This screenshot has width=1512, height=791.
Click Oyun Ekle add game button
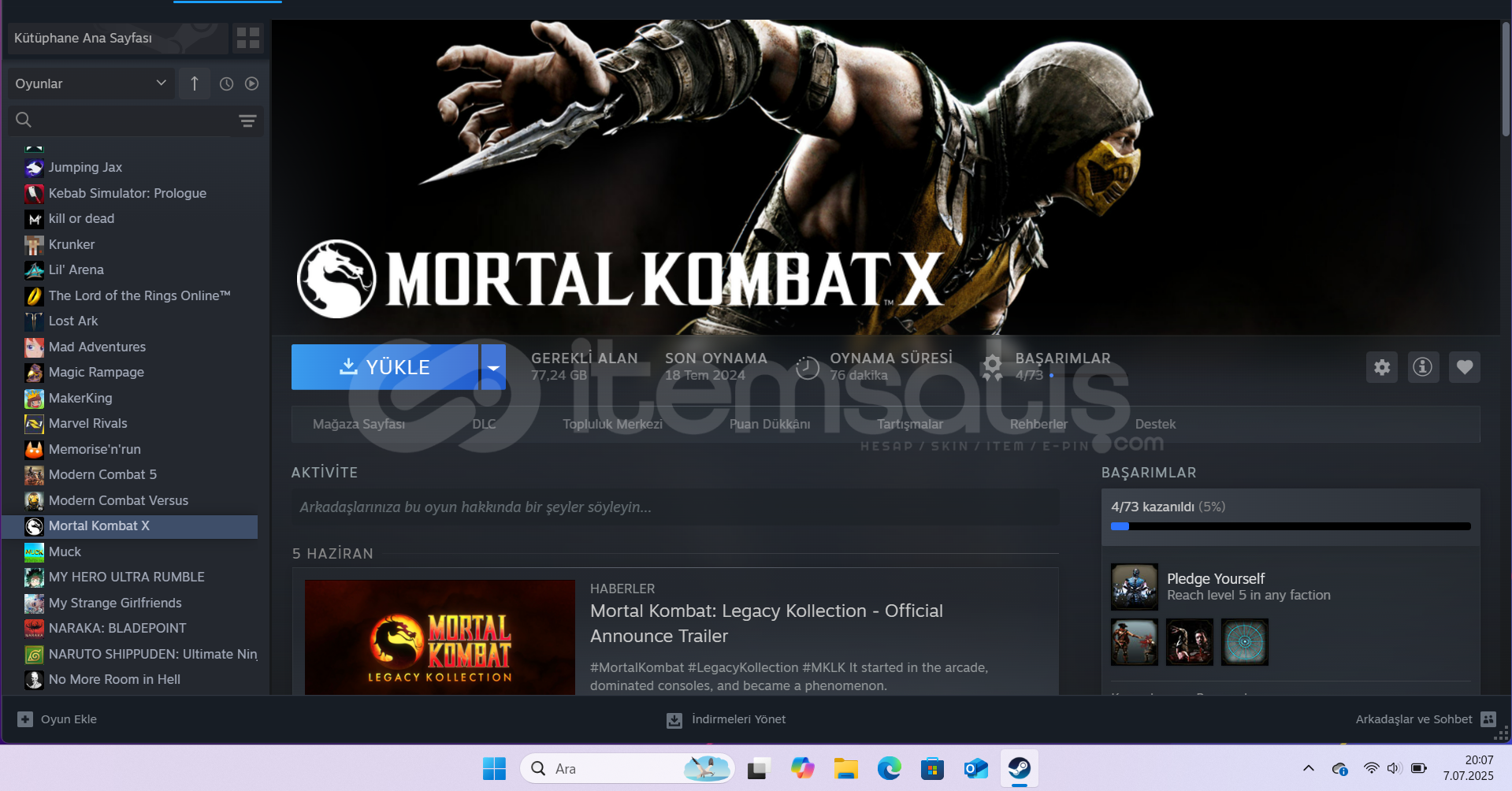(x=57, y=719)
